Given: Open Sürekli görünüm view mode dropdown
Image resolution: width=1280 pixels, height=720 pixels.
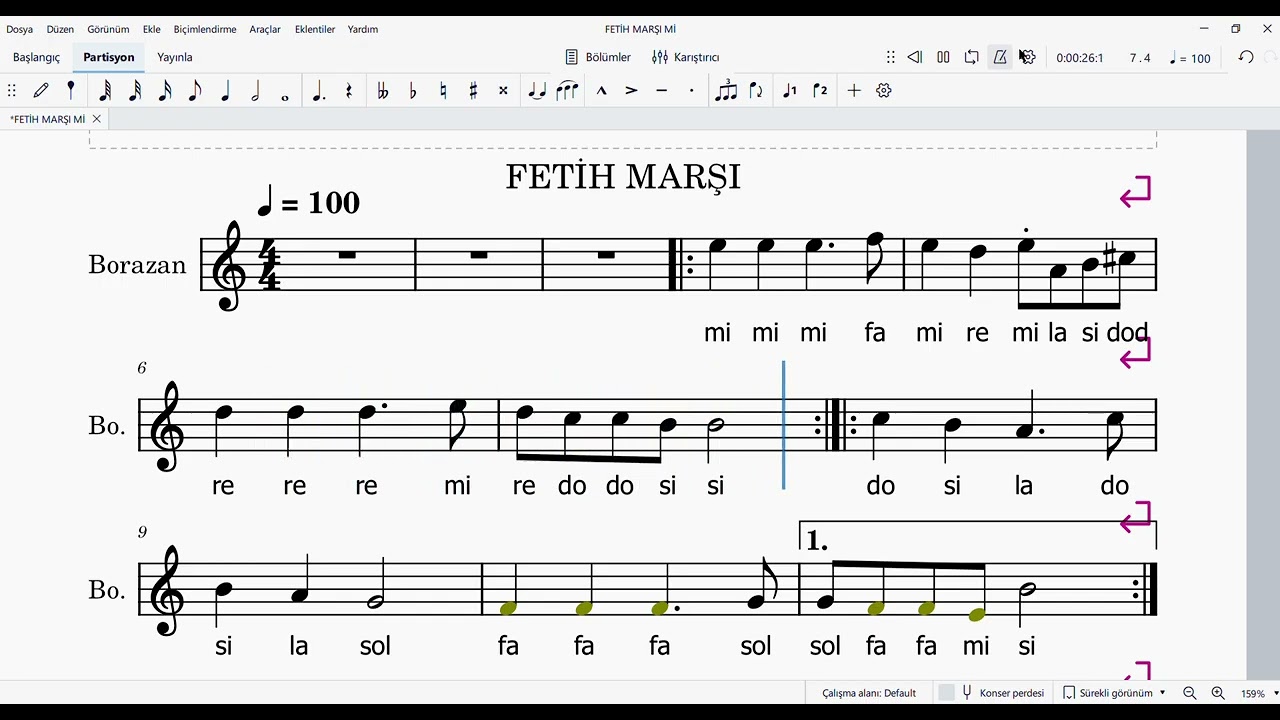Looking at the screenshot, I should [x=1114, y=693].
